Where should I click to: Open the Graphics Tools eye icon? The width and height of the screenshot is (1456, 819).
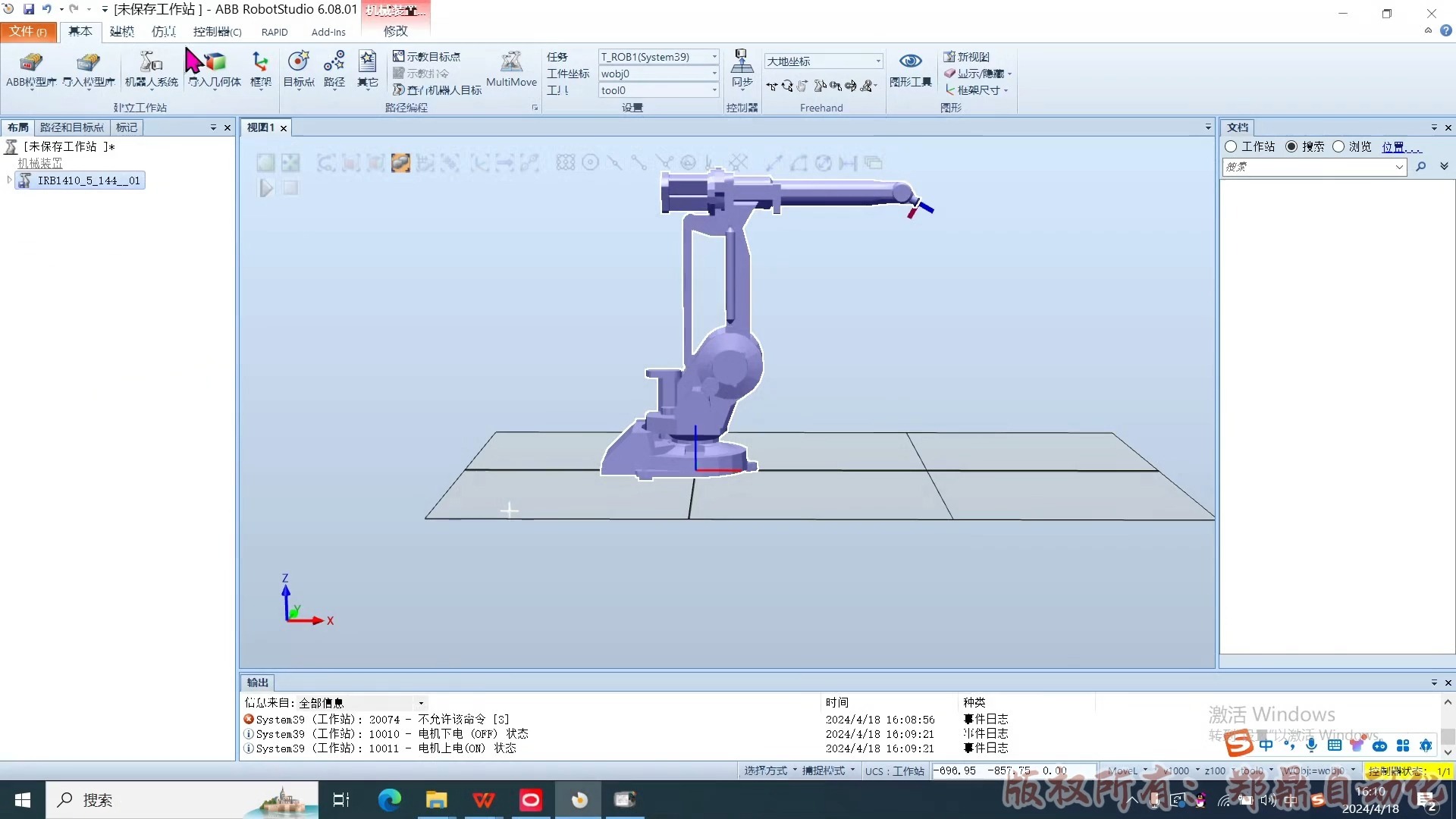pos(910,61)
